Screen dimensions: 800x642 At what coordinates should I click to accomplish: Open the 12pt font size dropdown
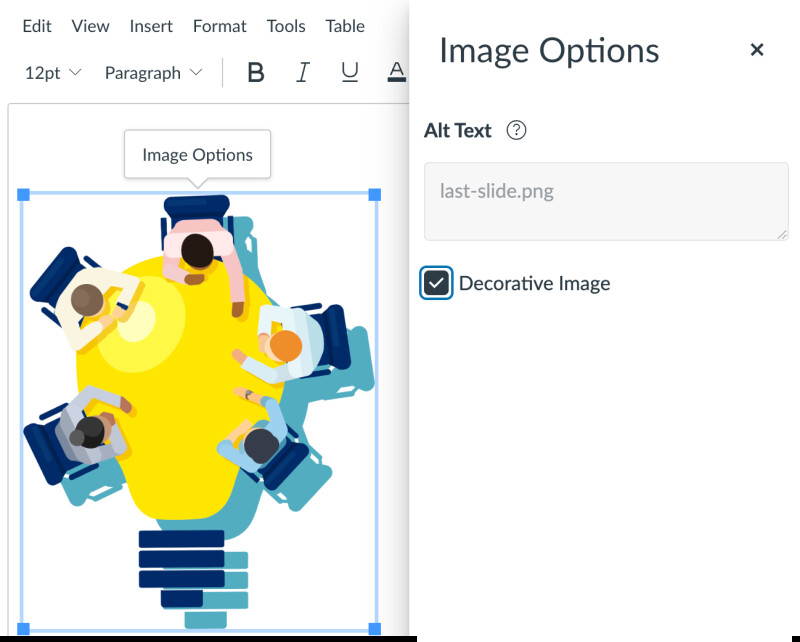point(45,72)
